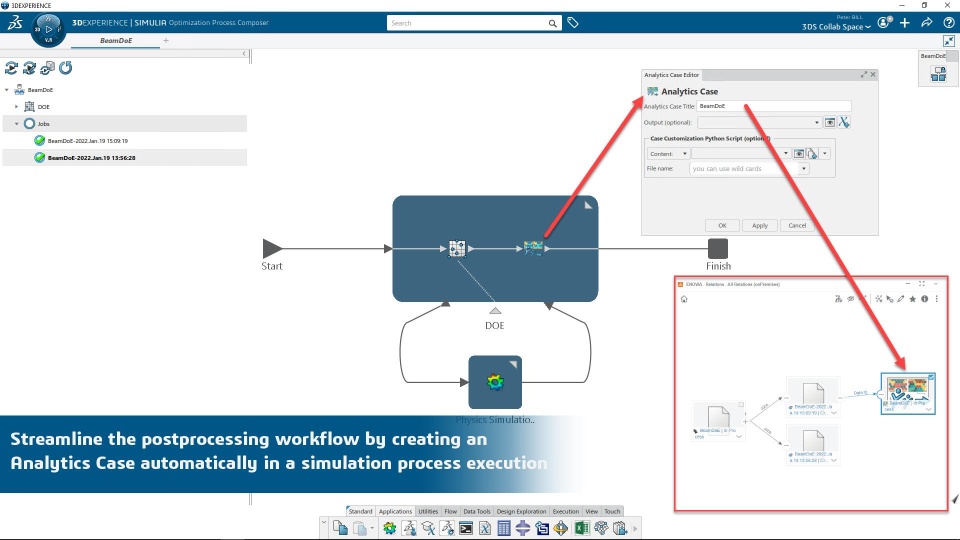Select the BeamDoE document tab

[116, 40]
